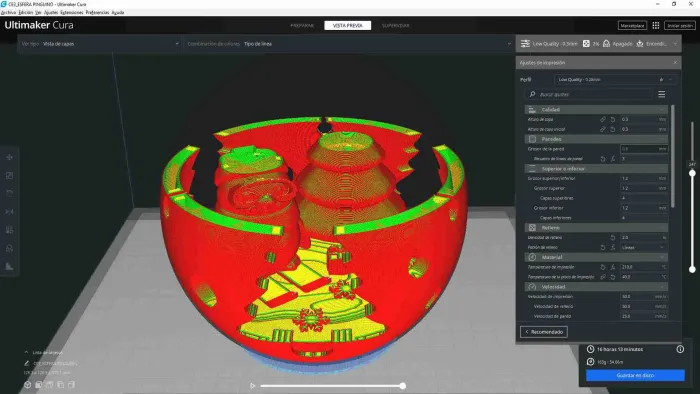Select the Scale tool in left toolbar
The height and width of the screenshot is (394, 700).
pyautogui.click(x=9, y=175)
